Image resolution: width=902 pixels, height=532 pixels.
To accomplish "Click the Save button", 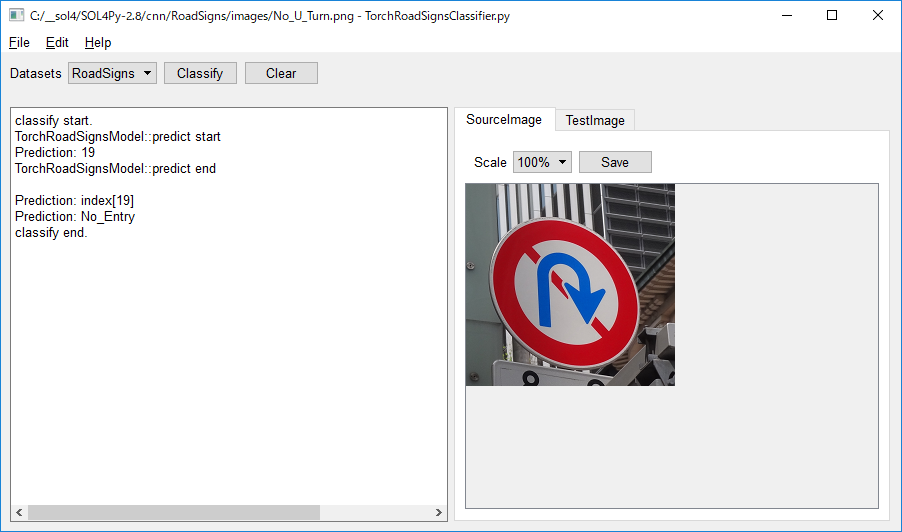I will click(615, 162).
